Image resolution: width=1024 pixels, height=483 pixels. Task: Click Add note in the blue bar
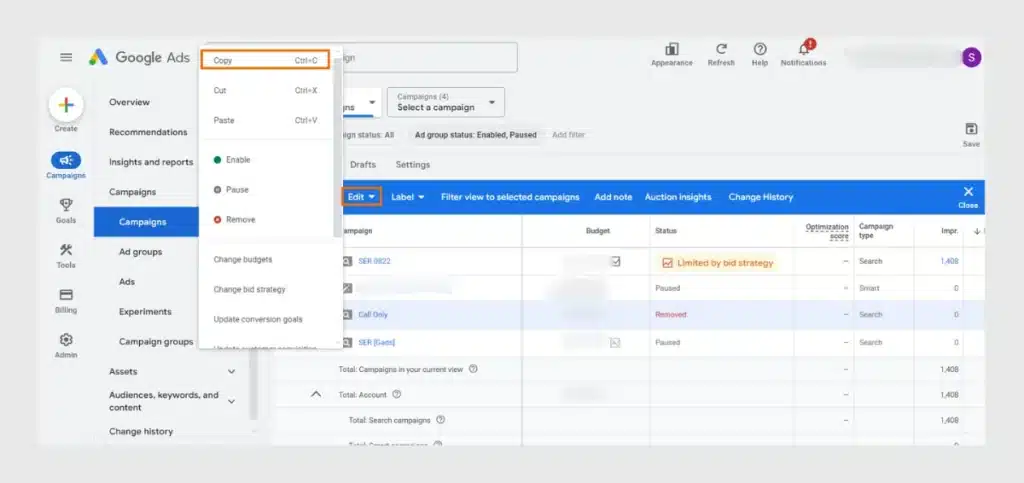point(613,196)
